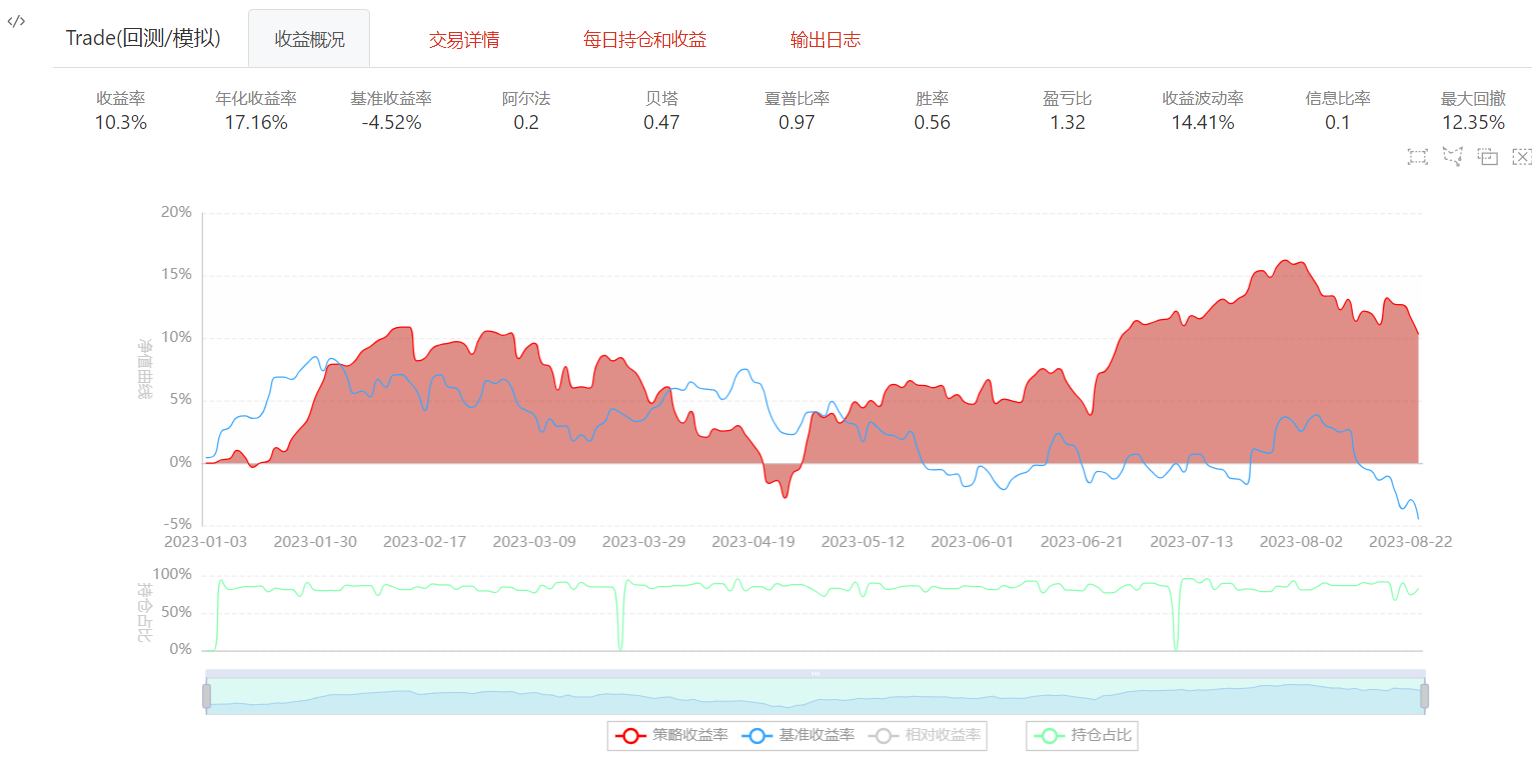The width and height of the screenshot is (1532, 763).
Task: Click the right handle of the data zoom slider
Action: (x=1424, y=696)
